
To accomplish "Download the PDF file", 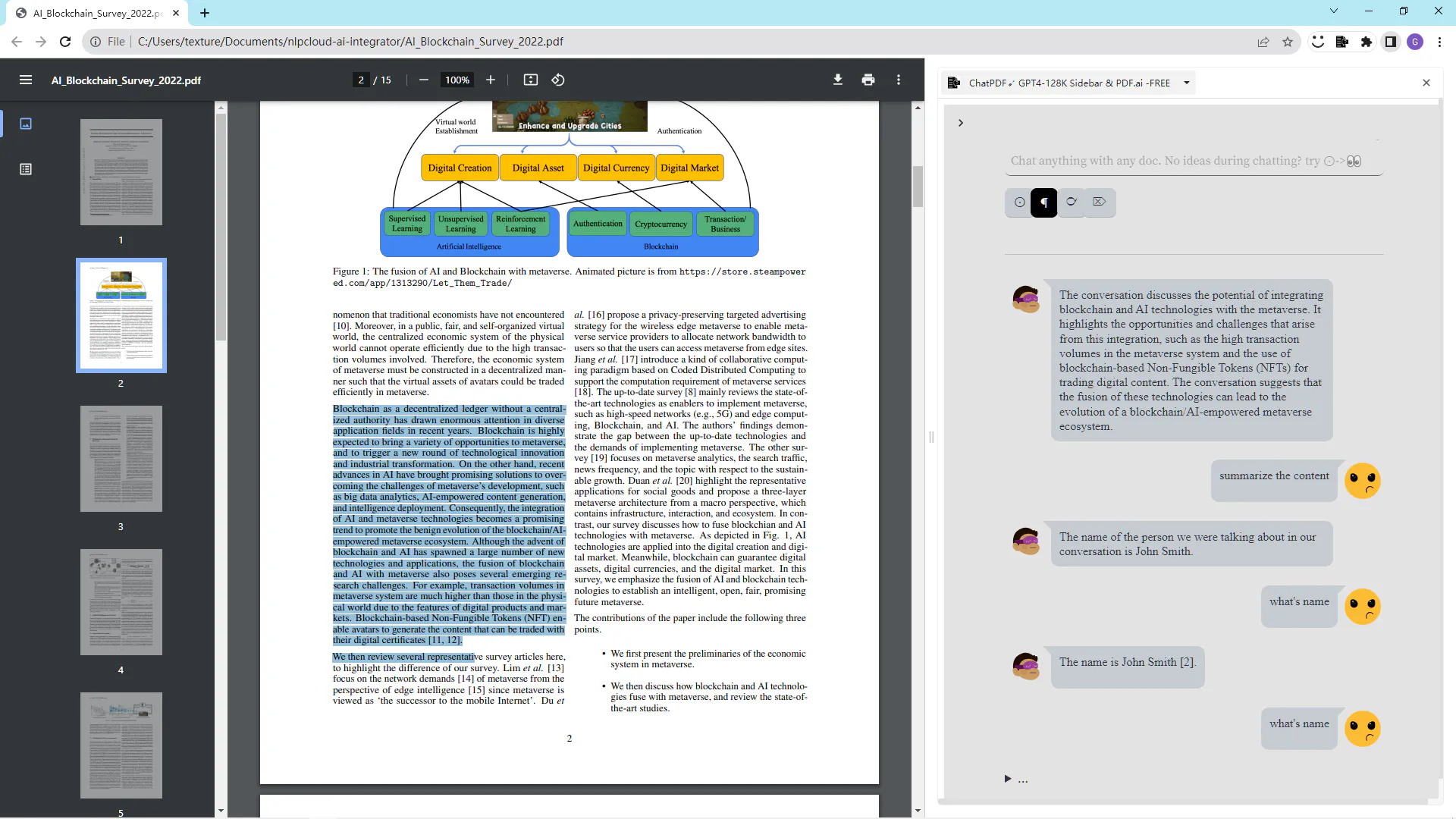I will [x=838, y=80].
